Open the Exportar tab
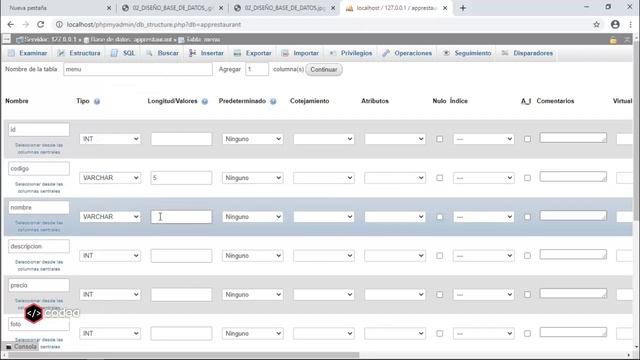640x360 pixels. pos(253,53)
